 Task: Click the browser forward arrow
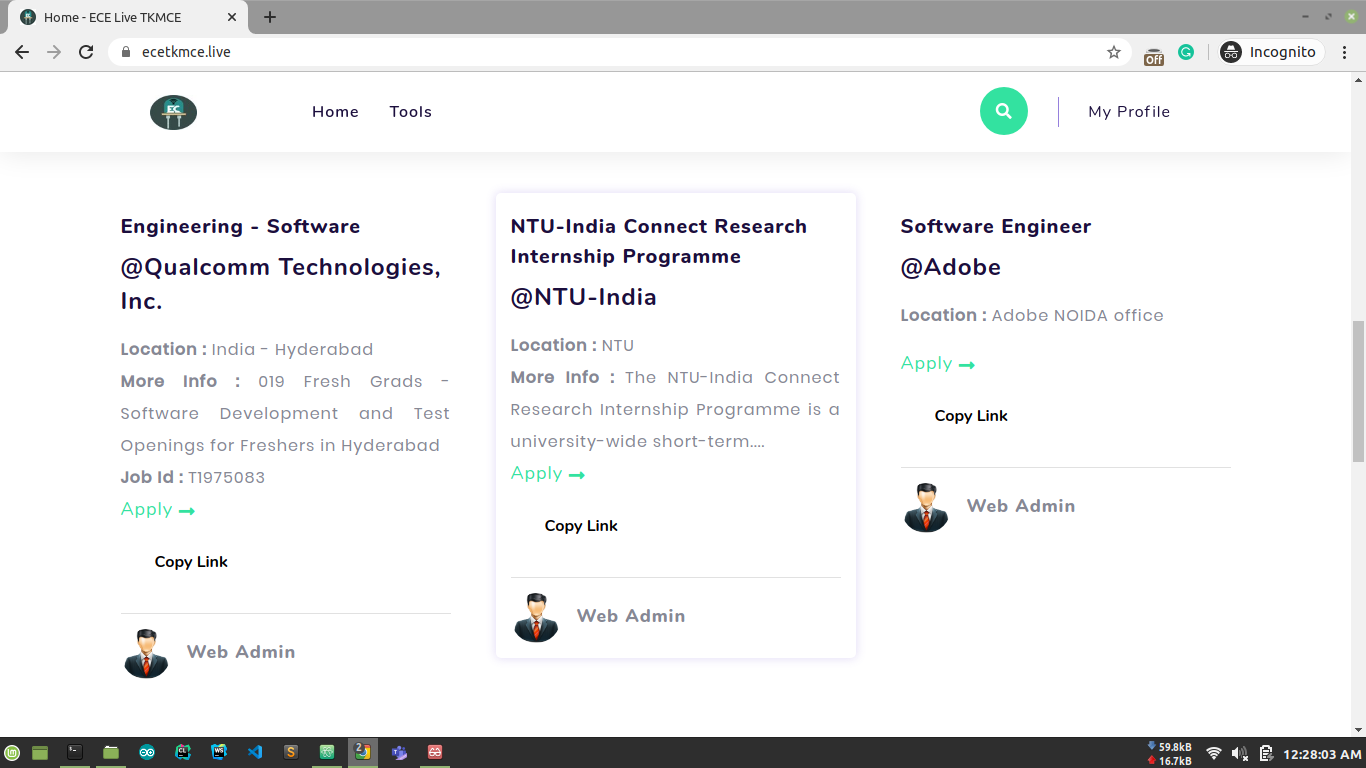(54, 52)
